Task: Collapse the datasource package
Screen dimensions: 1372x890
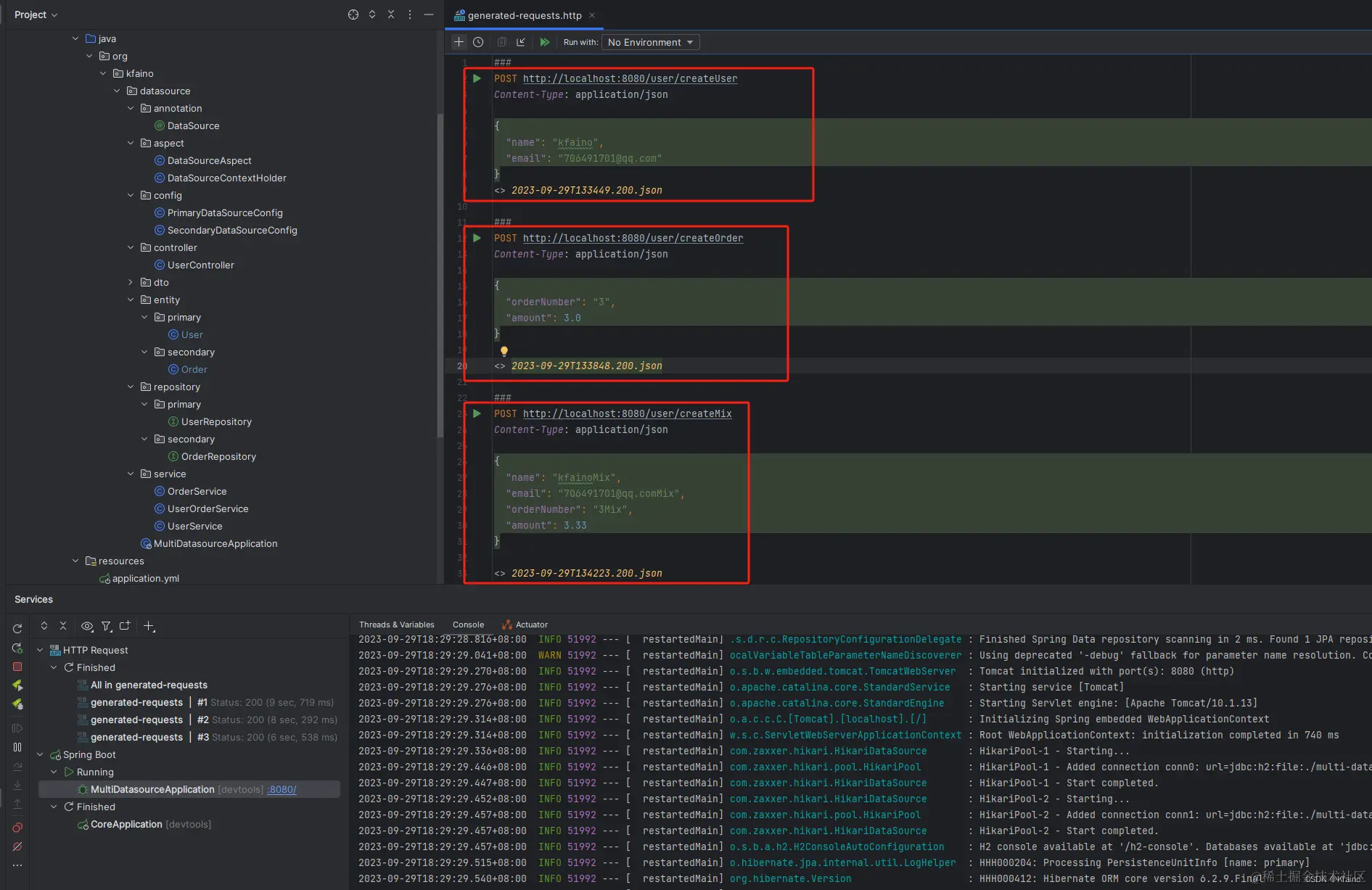Action: [117, 91]
